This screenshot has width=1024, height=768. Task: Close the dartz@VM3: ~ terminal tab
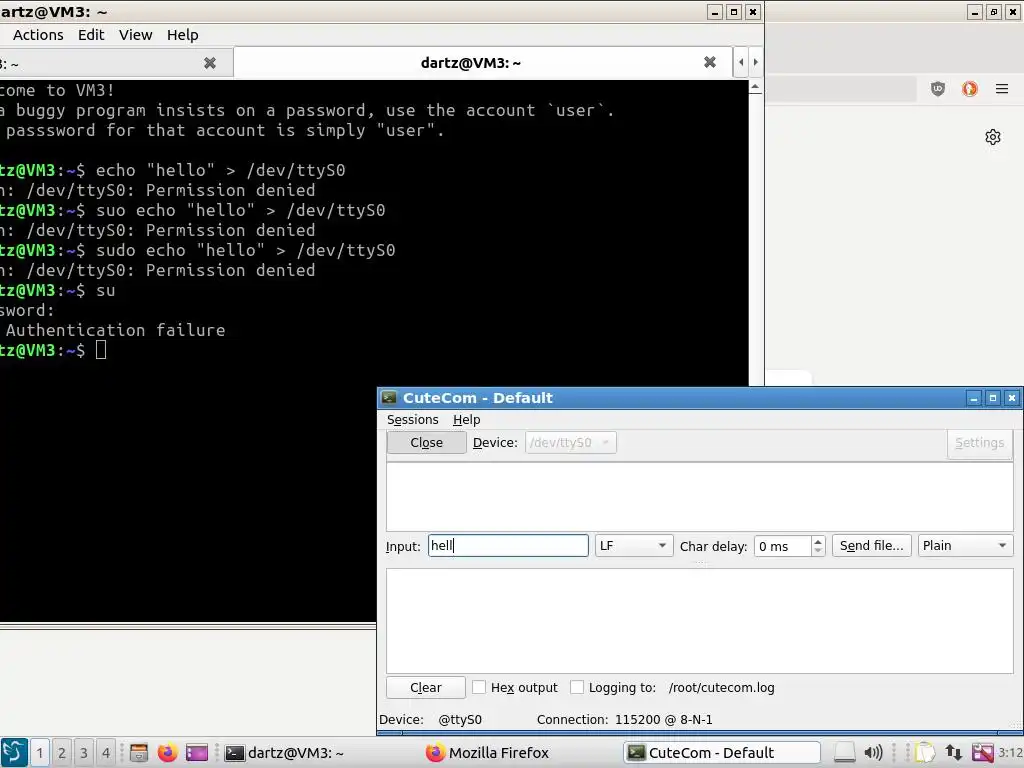[710, 62]
